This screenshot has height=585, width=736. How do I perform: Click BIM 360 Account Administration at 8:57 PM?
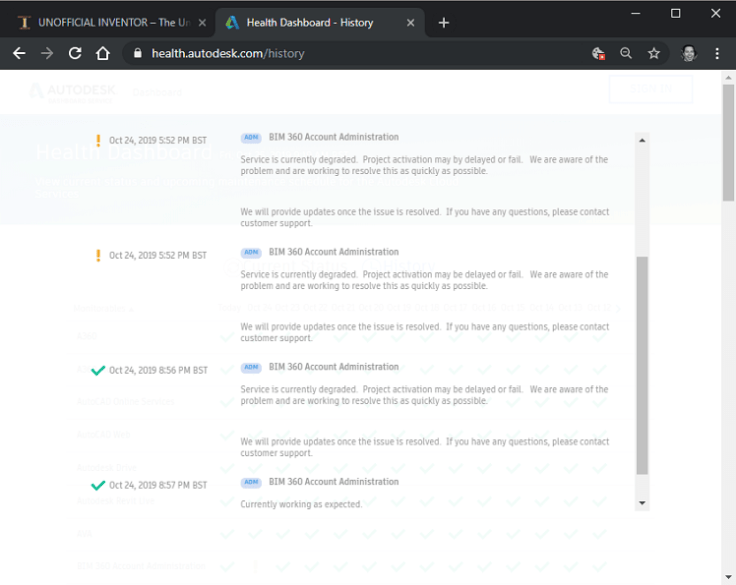coord(334,482)
